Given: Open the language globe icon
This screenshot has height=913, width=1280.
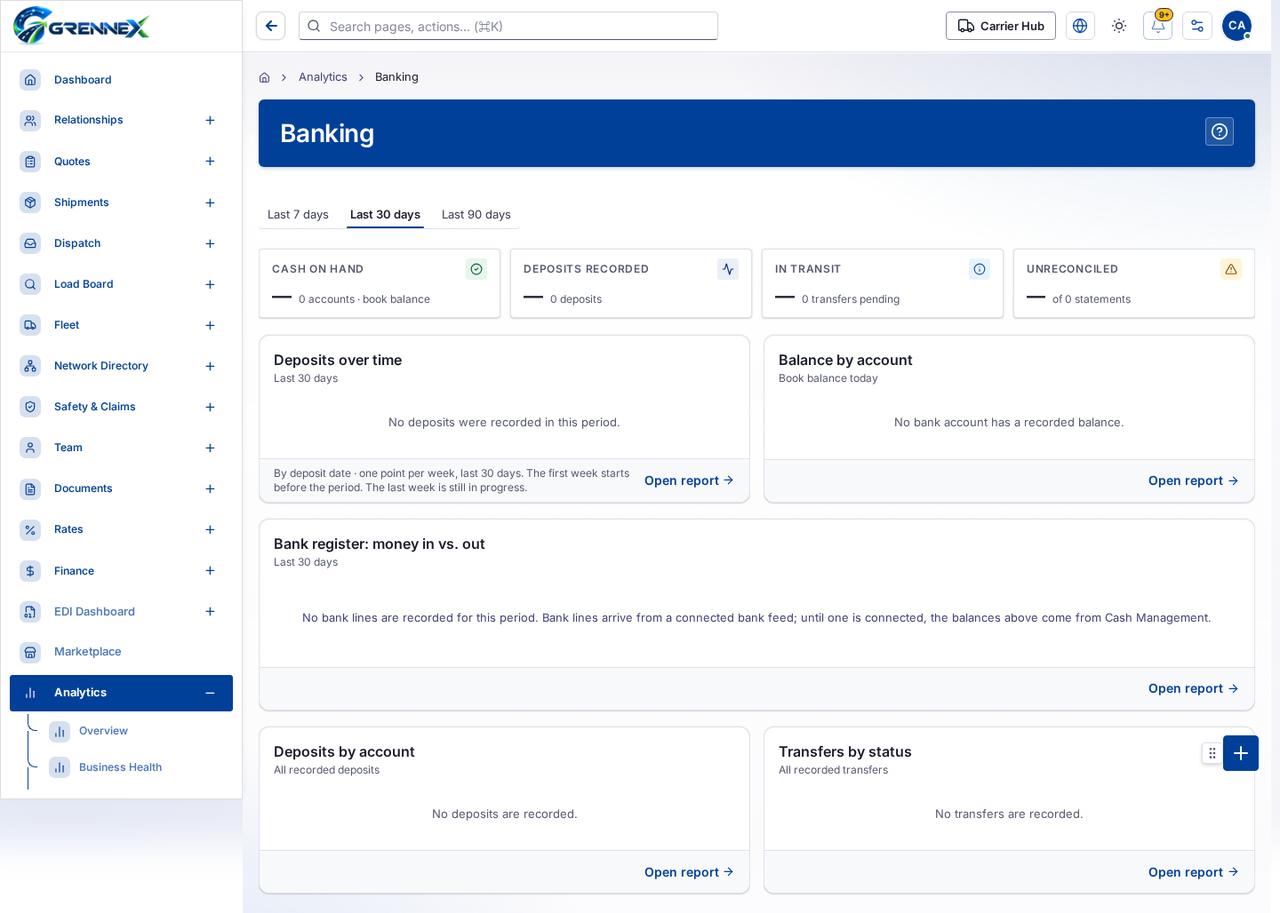Looking at the screenshot, I should (1080, 26).
